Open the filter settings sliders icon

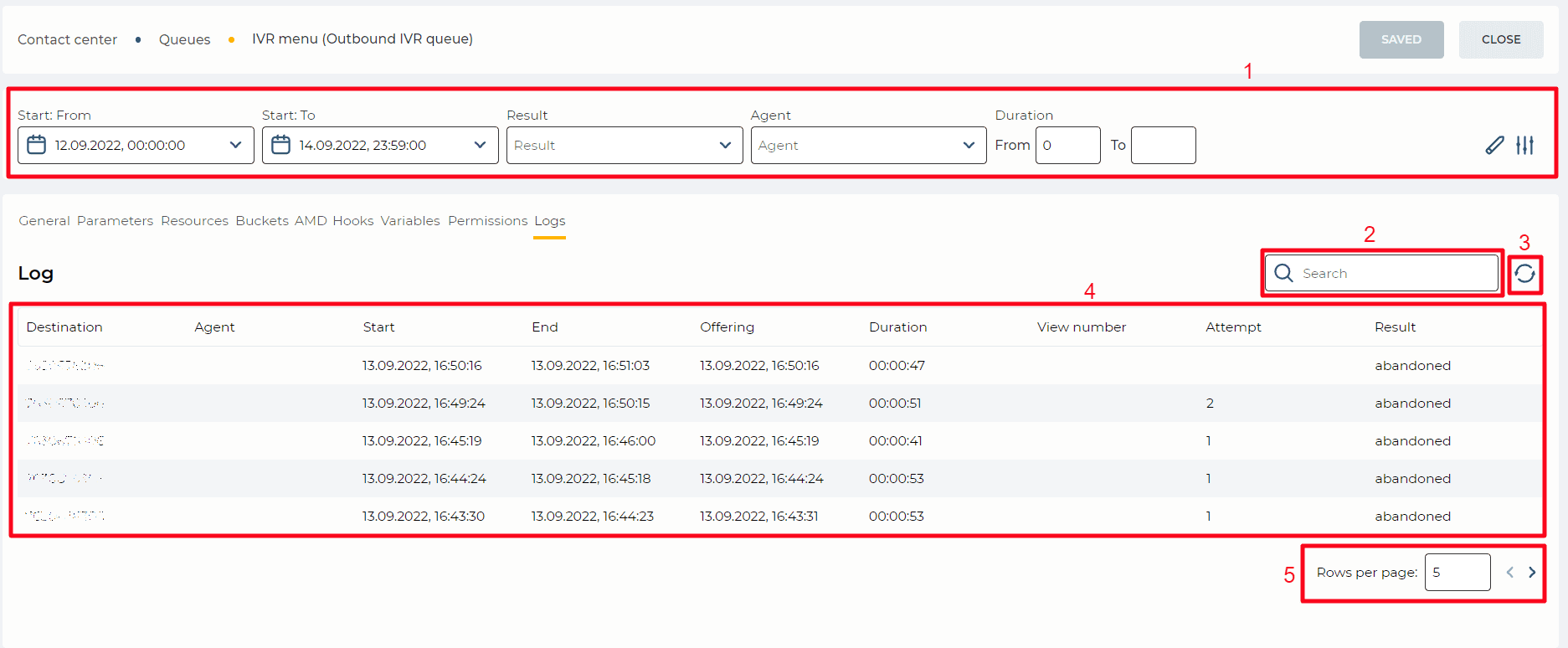[x=1525, y=145]
